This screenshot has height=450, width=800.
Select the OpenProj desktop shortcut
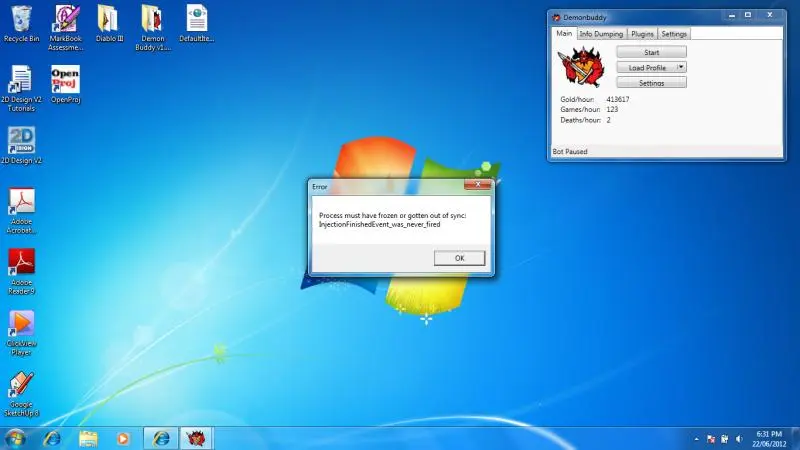(x=65, y=80)
